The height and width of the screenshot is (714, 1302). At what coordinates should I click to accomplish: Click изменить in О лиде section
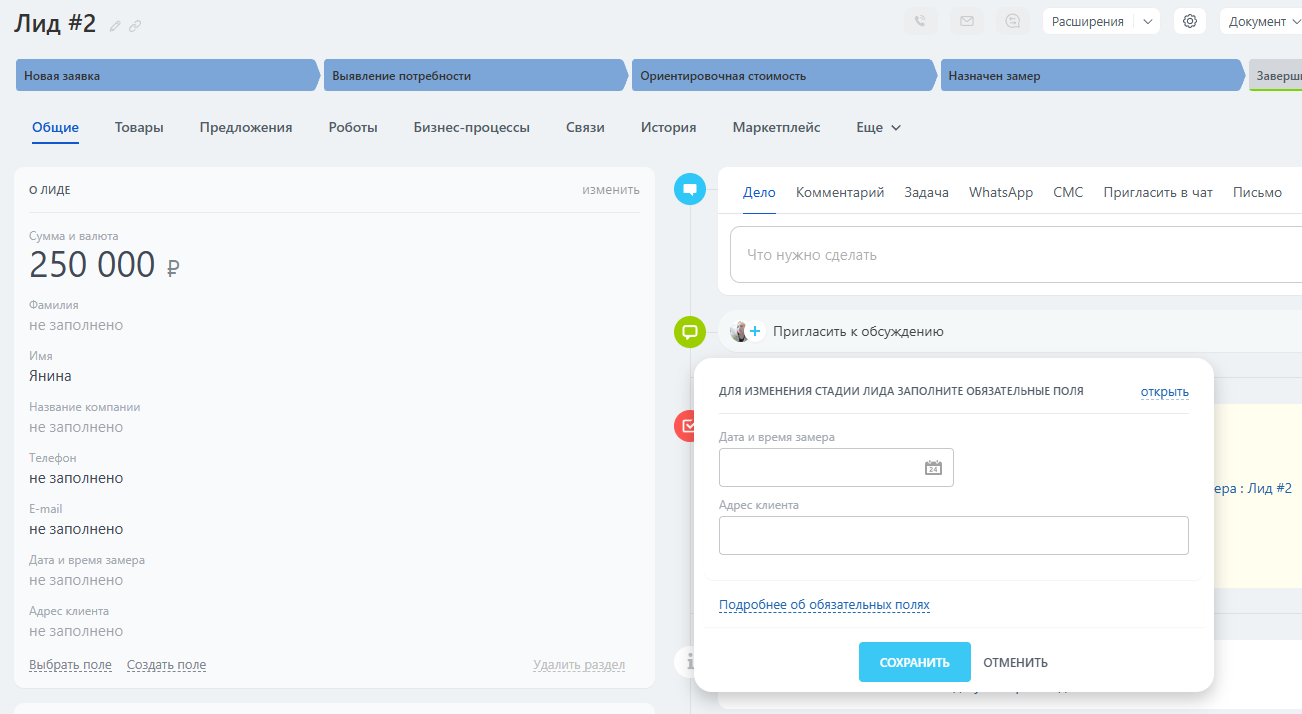(x=611, y=189)
